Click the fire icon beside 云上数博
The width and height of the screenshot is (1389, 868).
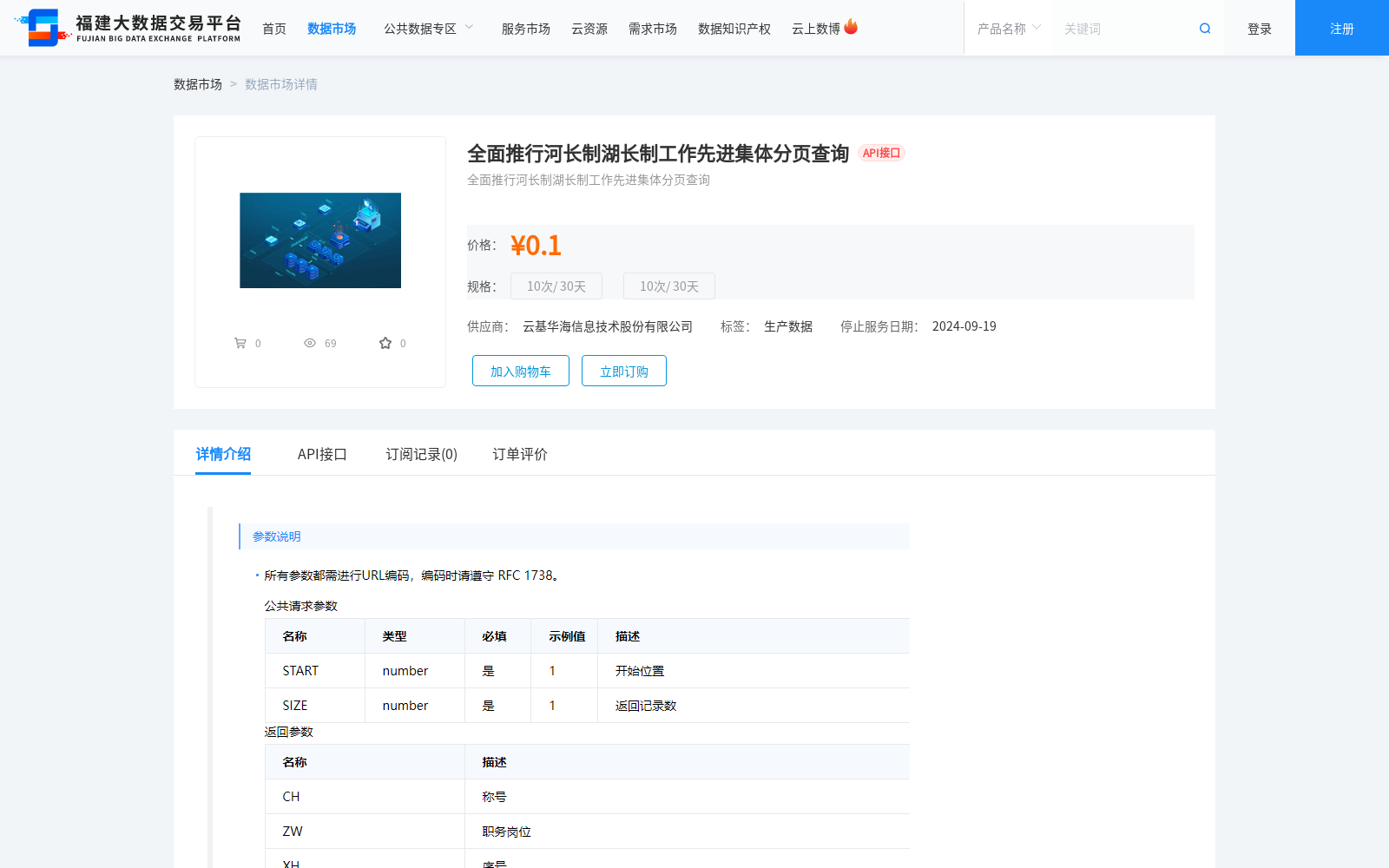[x=851, y=27]
